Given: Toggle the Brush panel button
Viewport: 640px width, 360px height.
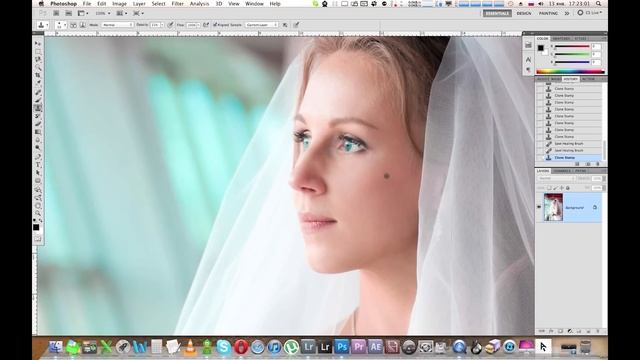Looking at the screenshot, I should (73, 25).
